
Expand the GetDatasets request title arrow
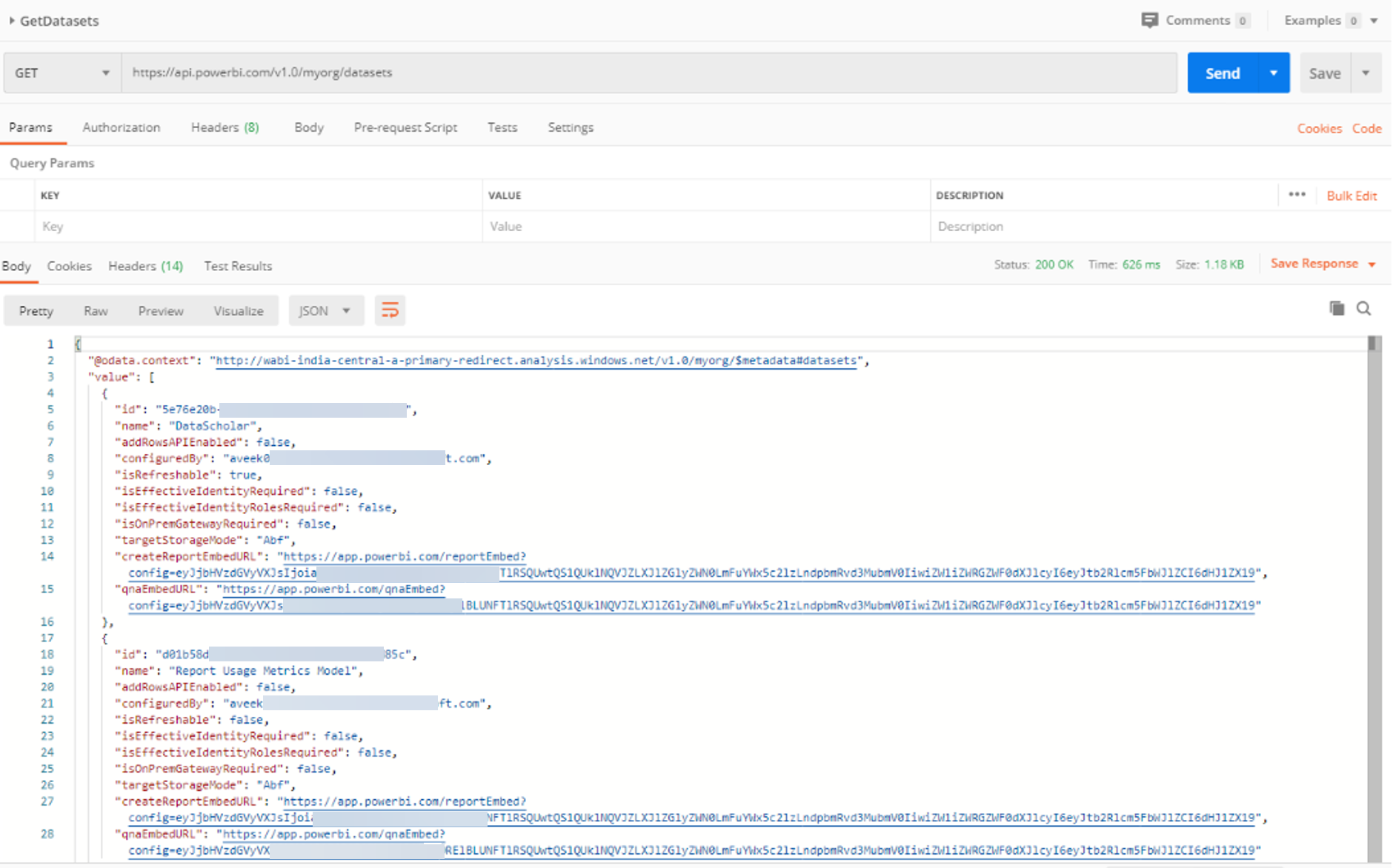coord(12,21)
